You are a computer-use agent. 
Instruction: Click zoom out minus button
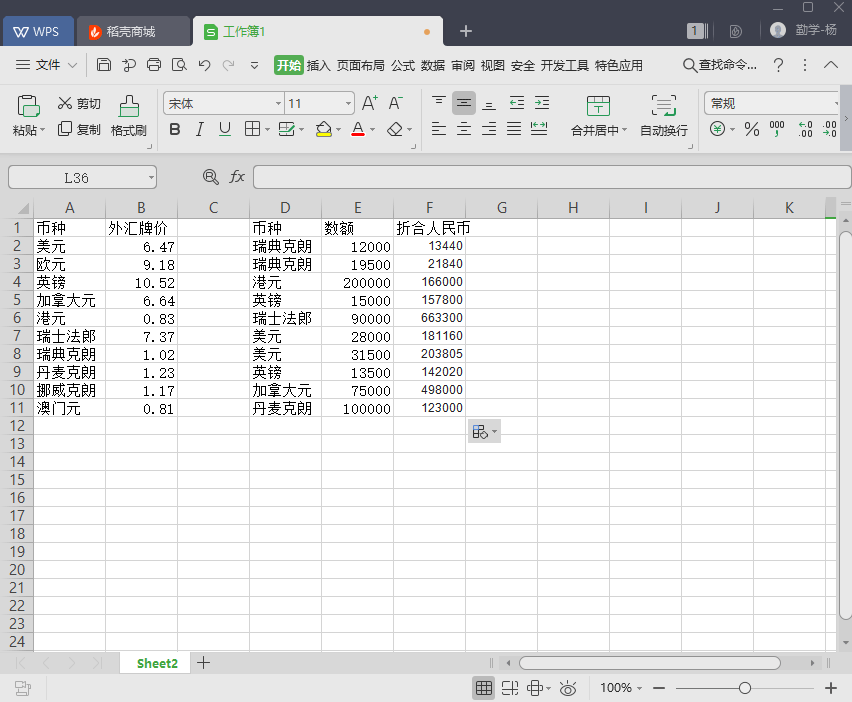[x=659, y=688]
